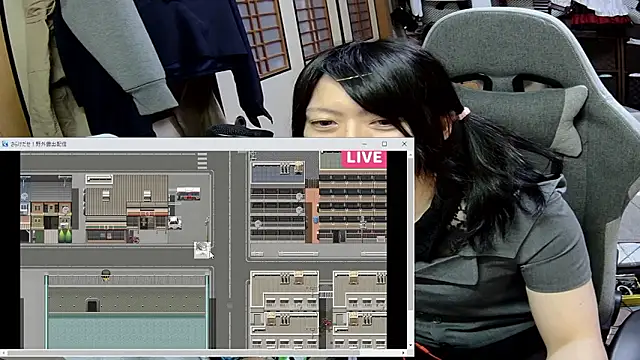Click the pink LIVE badge
640x360 pixels.
pyautogui.click(x=364, y=158)
